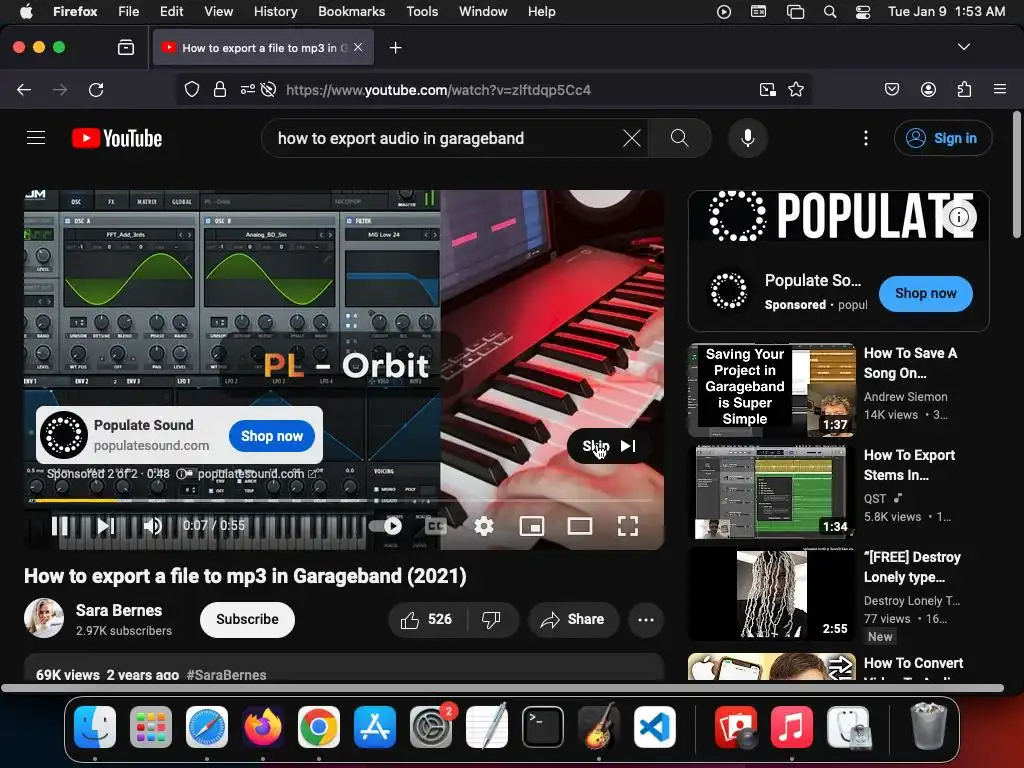Go to YouTube home via logo
The width and height of the screenshot is (1024, 768).
tap(117, 138)
